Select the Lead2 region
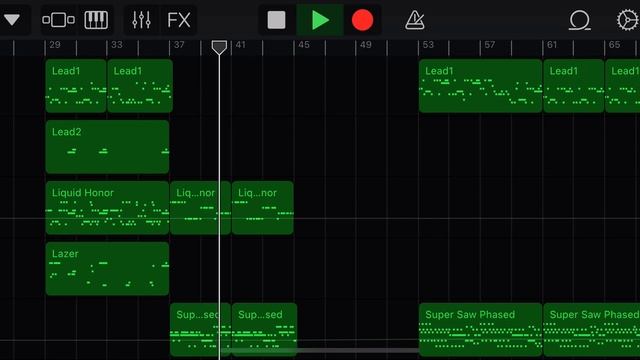The height and width of the screenshot is (360, 640). [x=107, y=147]
